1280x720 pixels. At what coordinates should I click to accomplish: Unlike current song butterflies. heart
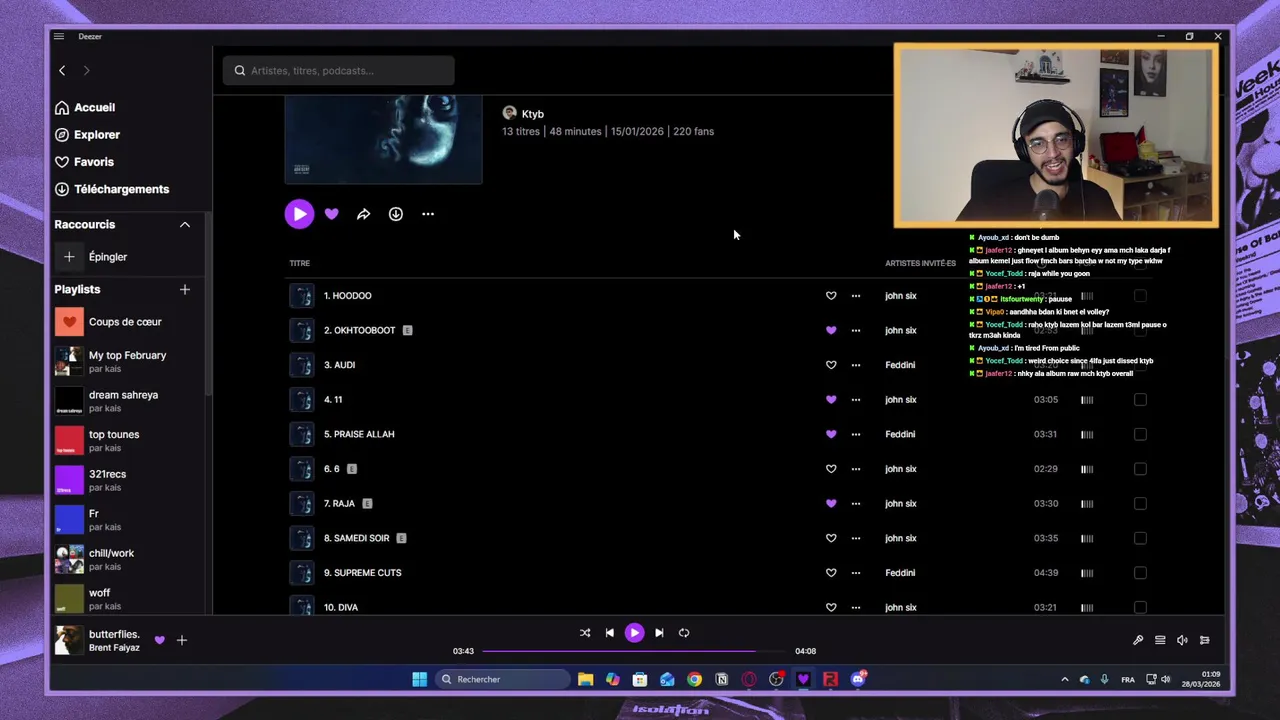[x=160, y=640]
